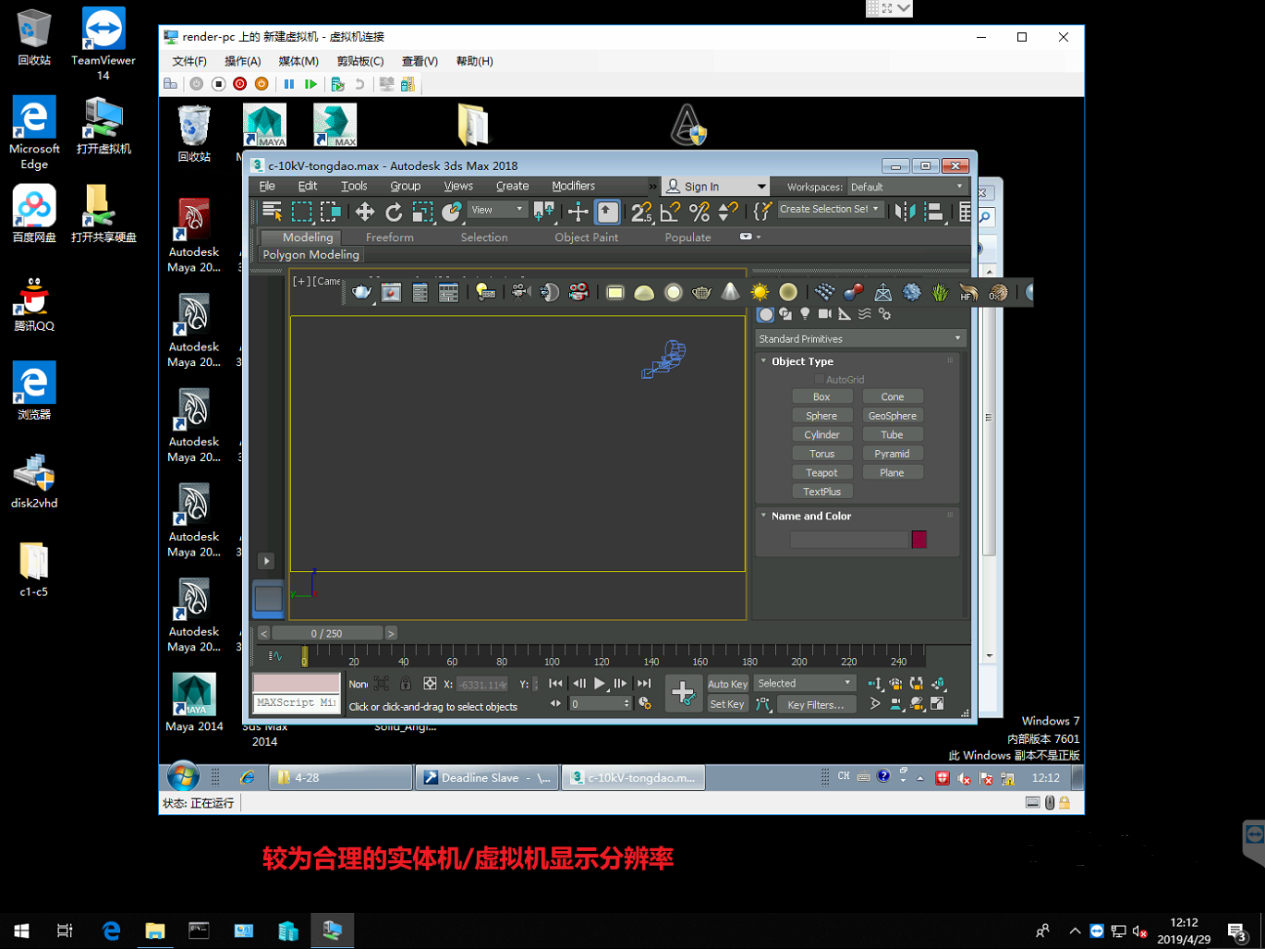Viewport: 1265px width, 949px height.
Task: Open the Standard Primitives dropdown
Action: click(x=861, y=339)
